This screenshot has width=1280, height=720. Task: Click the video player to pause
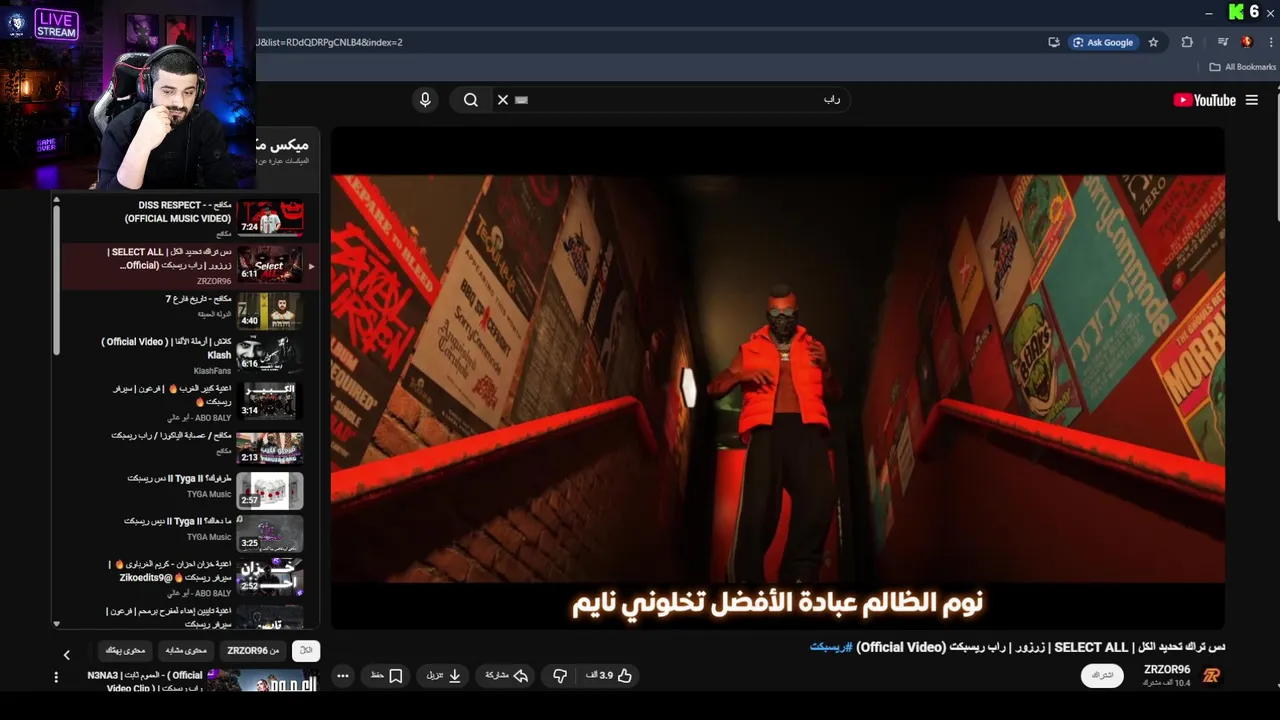[x=778, y=378]
